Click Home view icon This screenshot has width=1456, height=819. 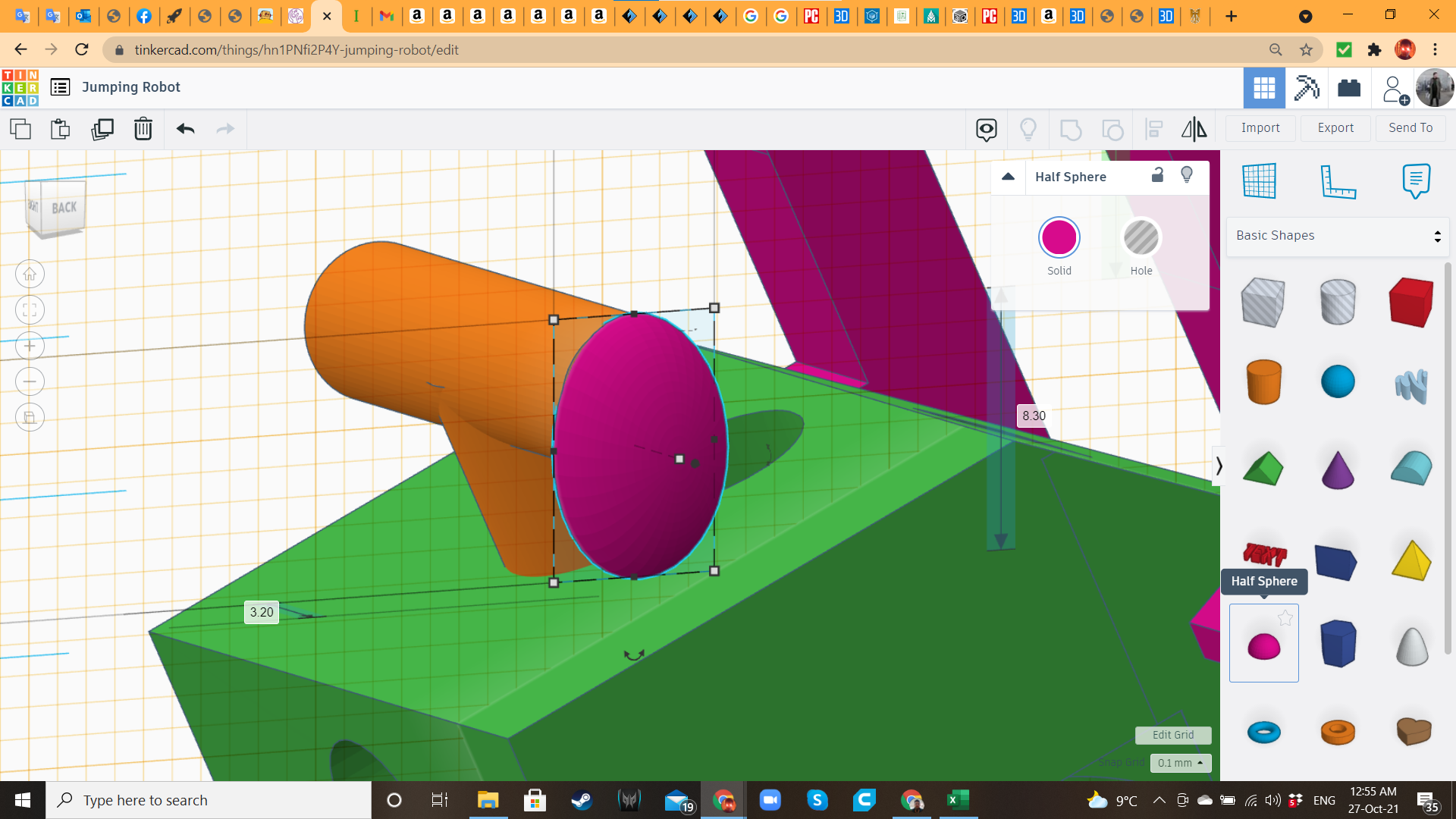click(x=30, y=274)
